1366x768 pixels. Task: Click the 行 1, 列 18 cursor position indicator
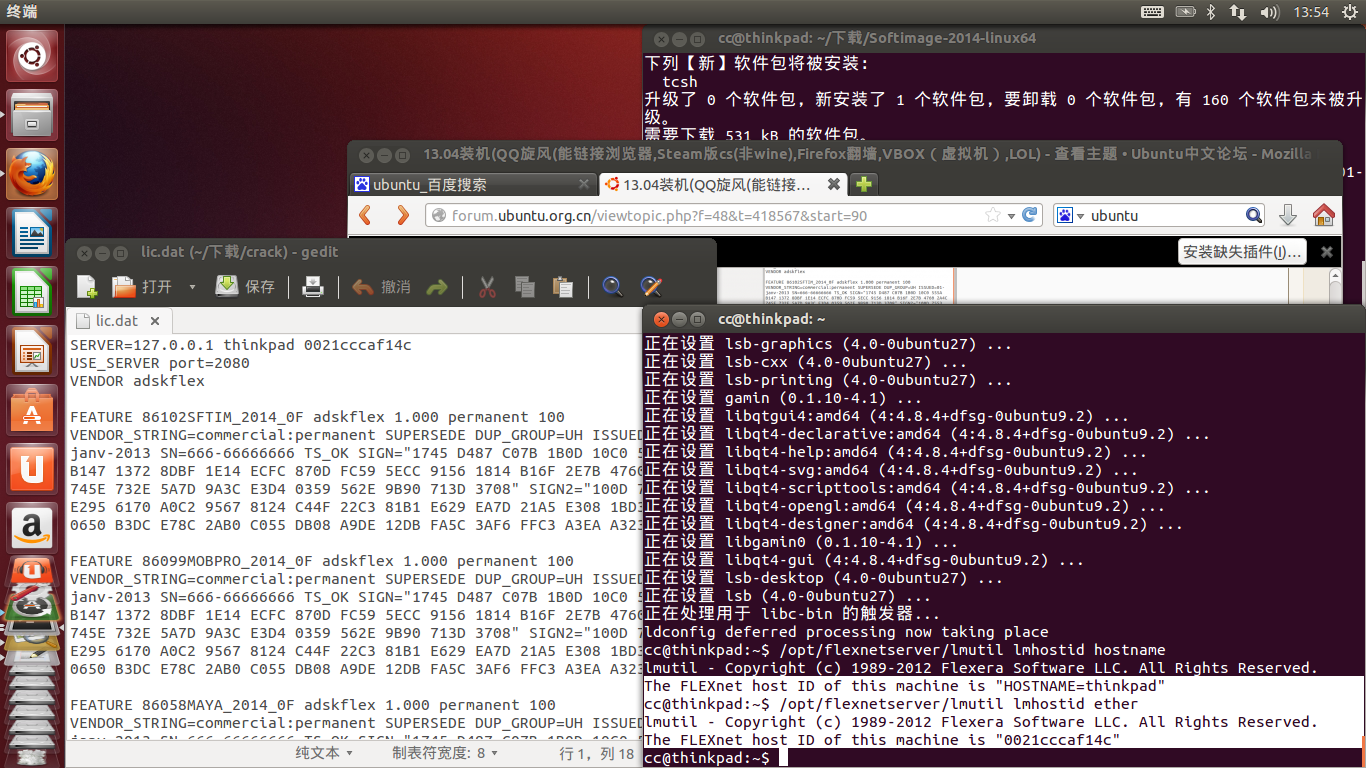(x=596, y=753)
